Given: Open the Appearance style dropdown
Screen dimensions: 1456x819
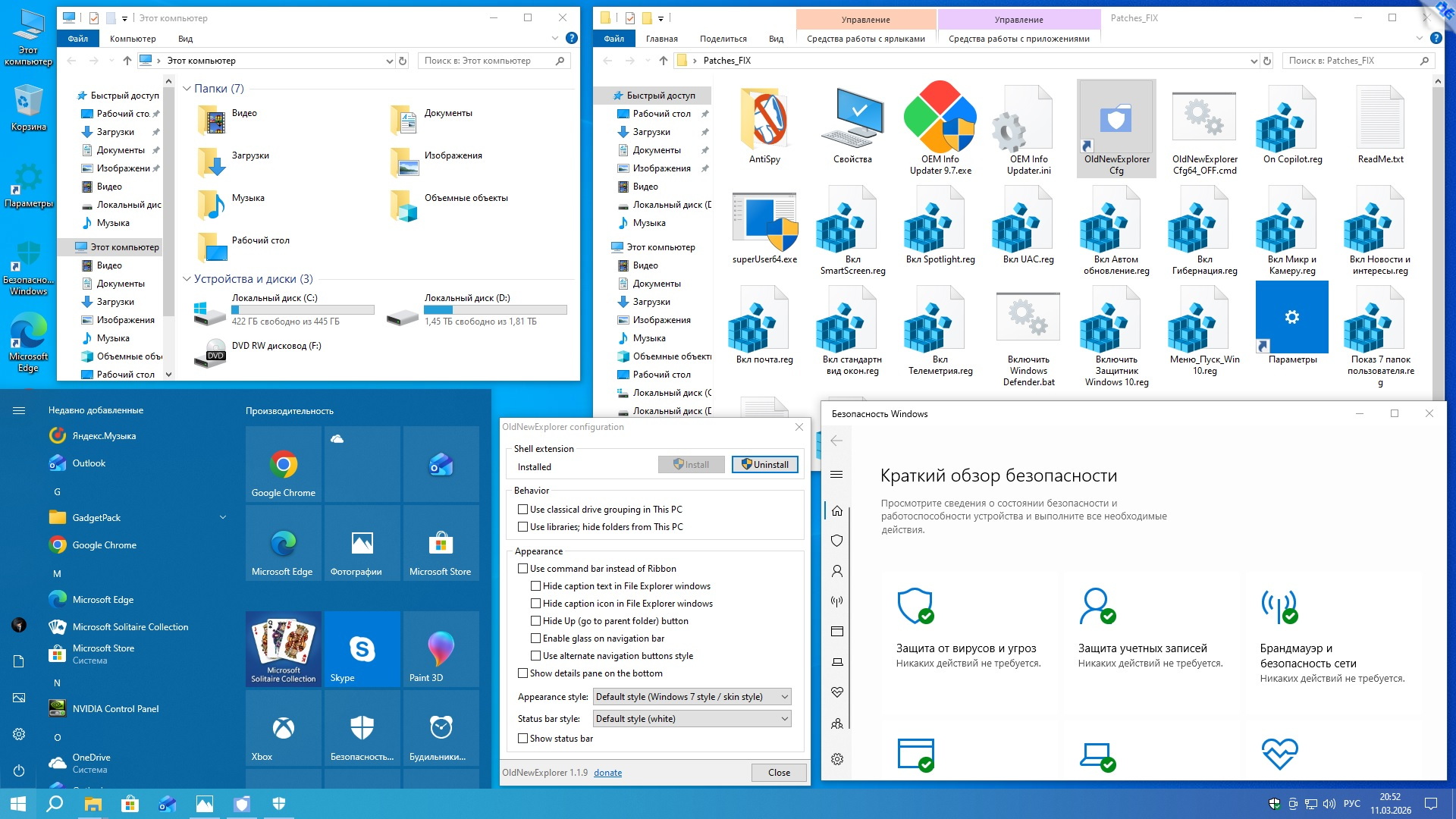Looking at the screenshot, I should pyautogui.click(x=692, y=697).
